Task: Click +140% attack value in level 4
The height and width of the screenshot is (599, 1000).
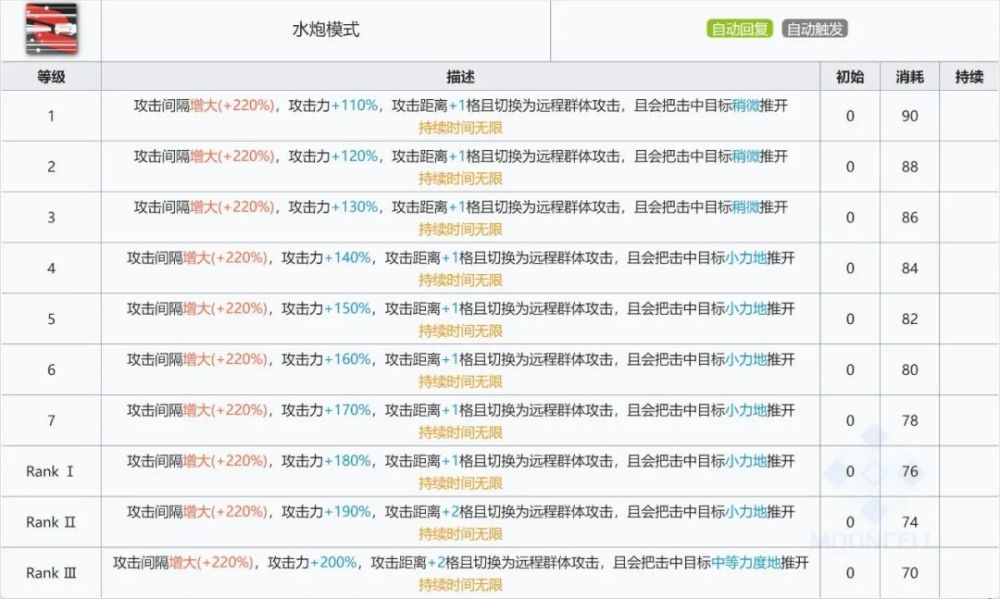Action: [348, 258]
